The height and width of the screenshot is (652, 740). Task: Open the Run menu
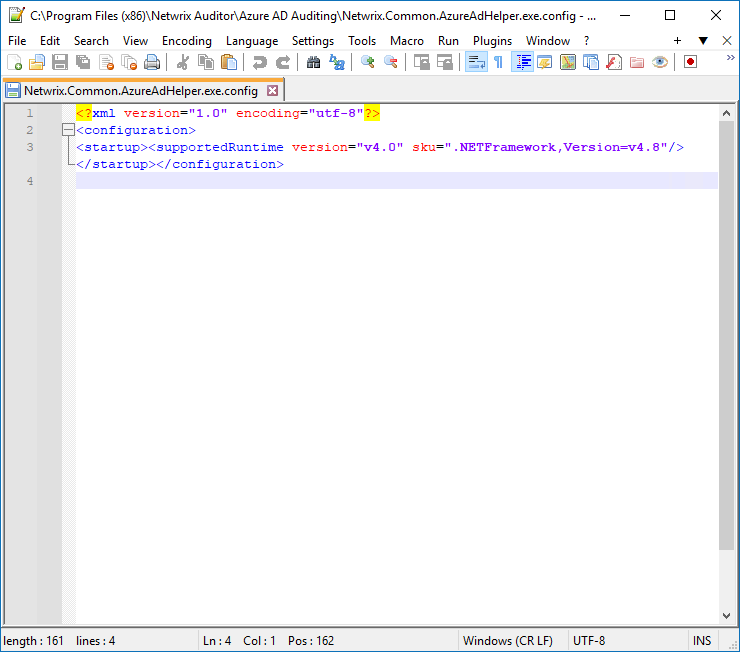[x=448, y=41]
